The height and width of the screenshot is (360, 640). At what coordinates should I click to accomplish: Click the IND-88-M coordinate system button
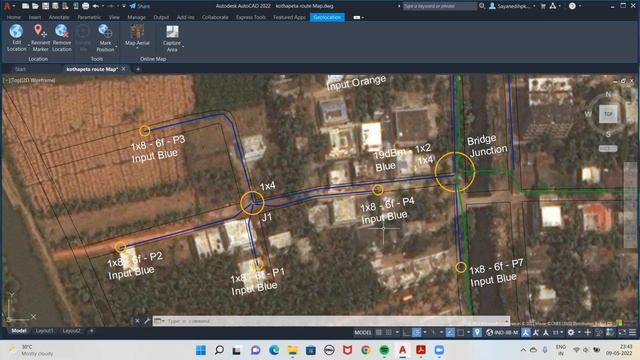[502, 333]
